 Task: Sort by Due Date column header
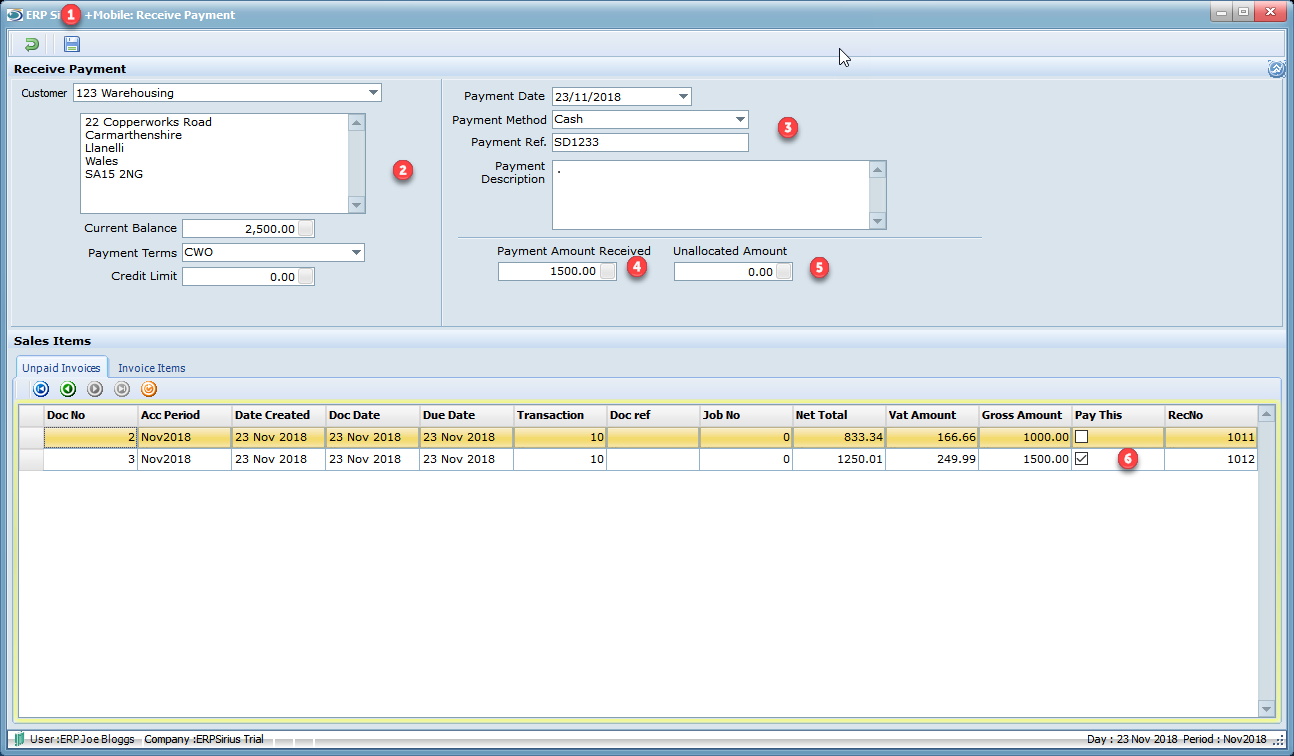(x=467, y=415)
